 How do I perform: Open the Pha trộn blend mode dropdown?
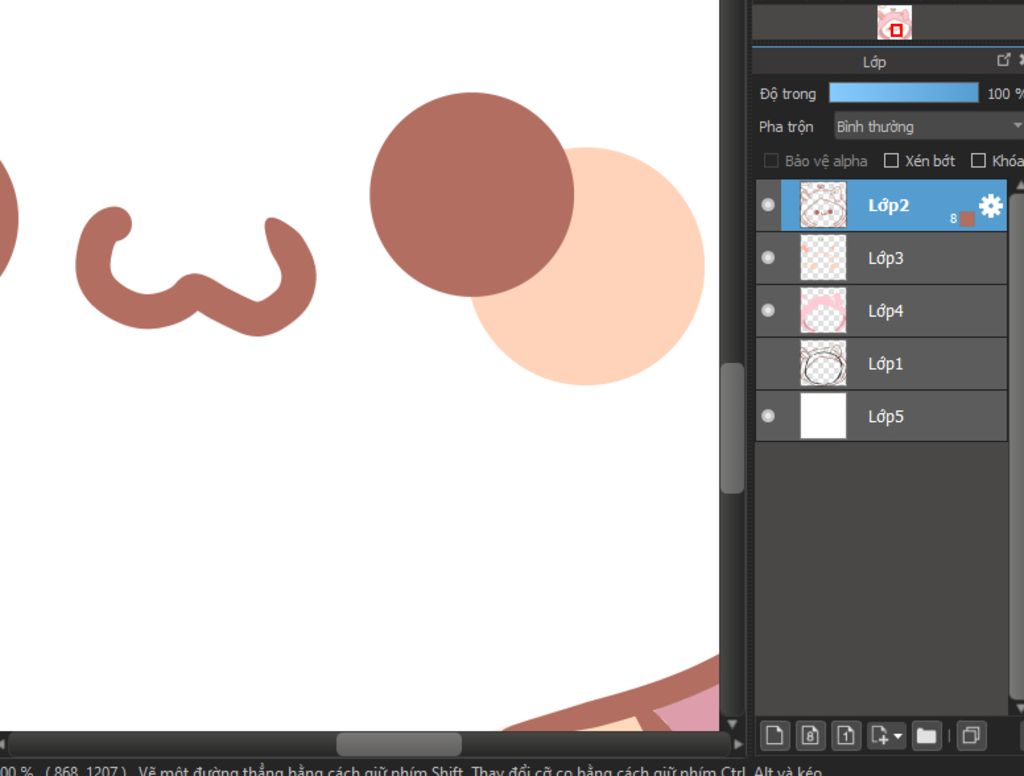click(x=929, y=126)
